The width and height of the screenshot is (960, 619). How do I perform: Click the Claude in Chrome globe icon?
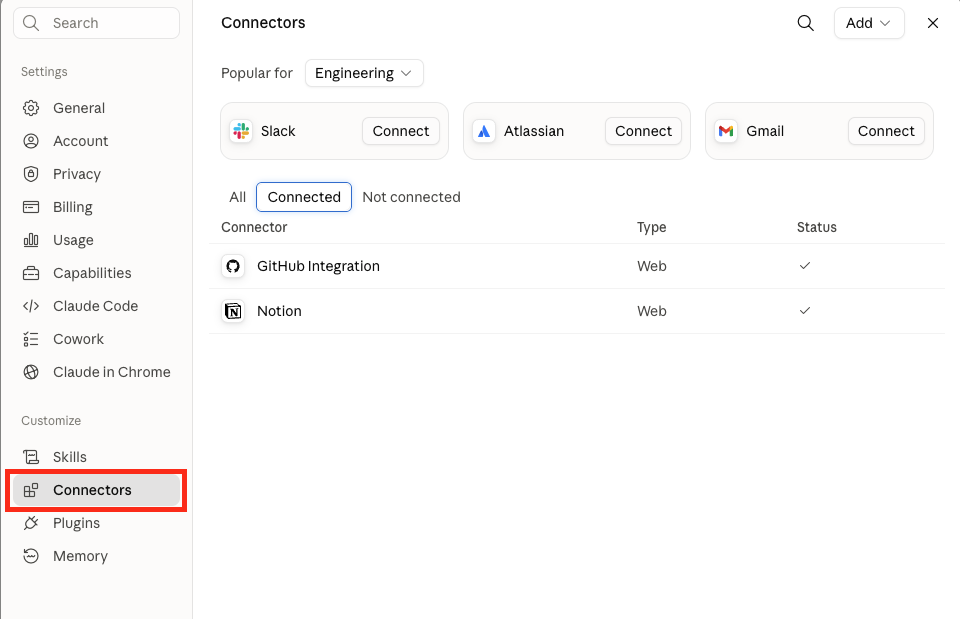click(x=31, y=372)
